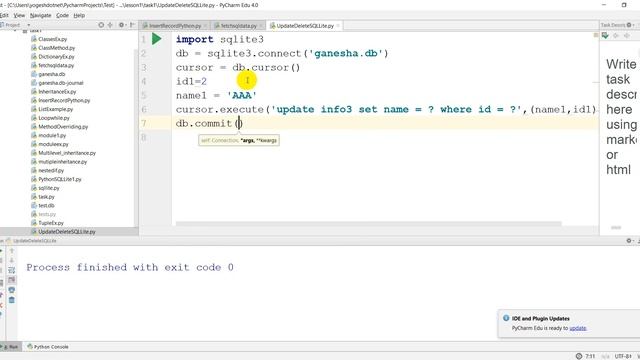Click the editor horizontal scrollbar
Image resolution: width=640 pixels, height=360 pixels.
click(368, 224)
